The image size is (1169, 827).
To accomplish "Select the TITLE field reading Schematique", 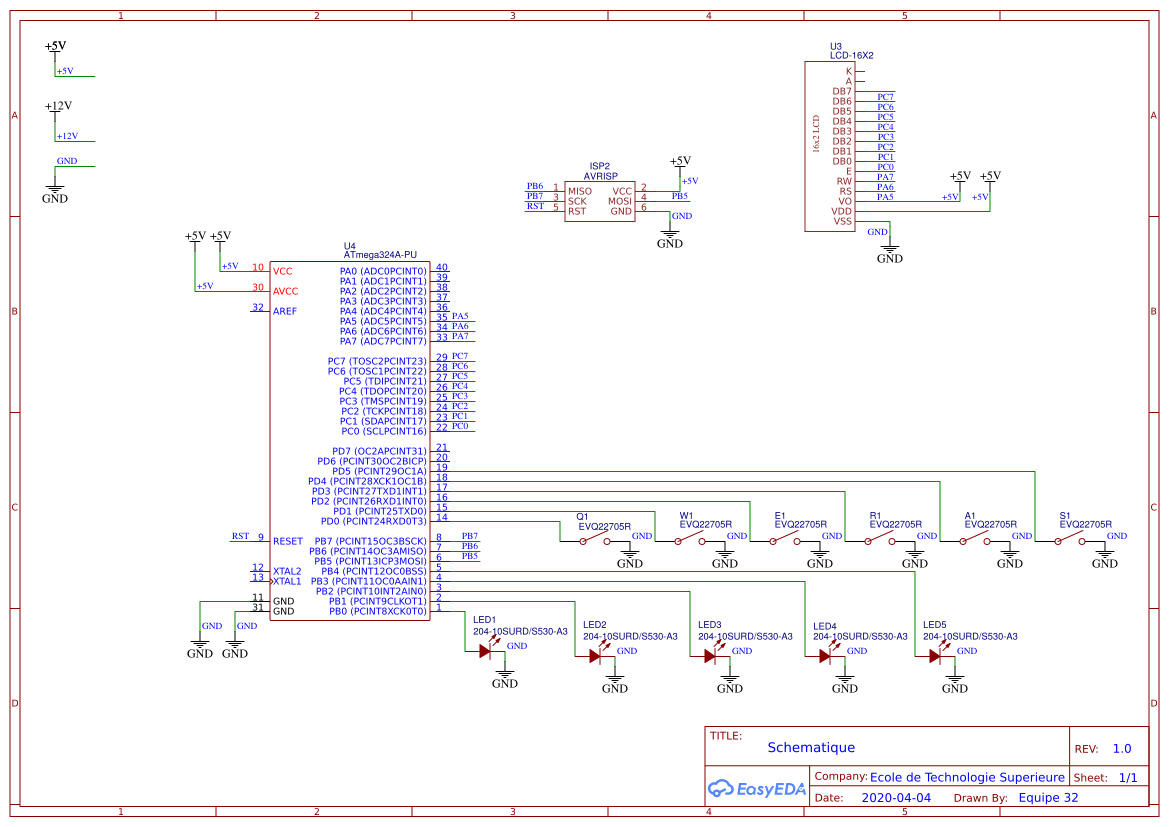I will point(812,747).
